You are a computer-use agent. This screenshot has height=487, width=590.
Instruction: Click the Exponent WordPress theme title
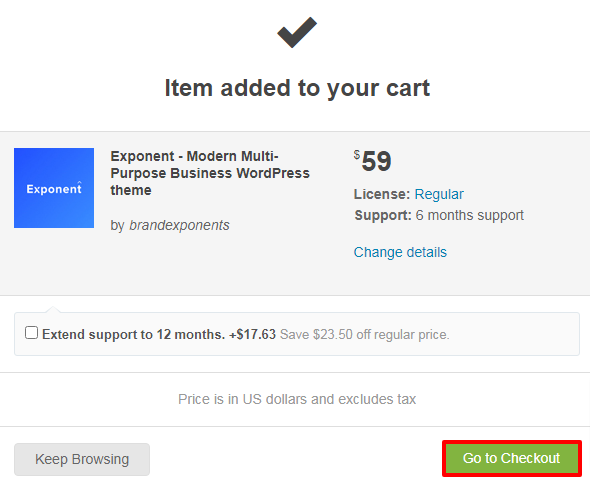(210, 173)
